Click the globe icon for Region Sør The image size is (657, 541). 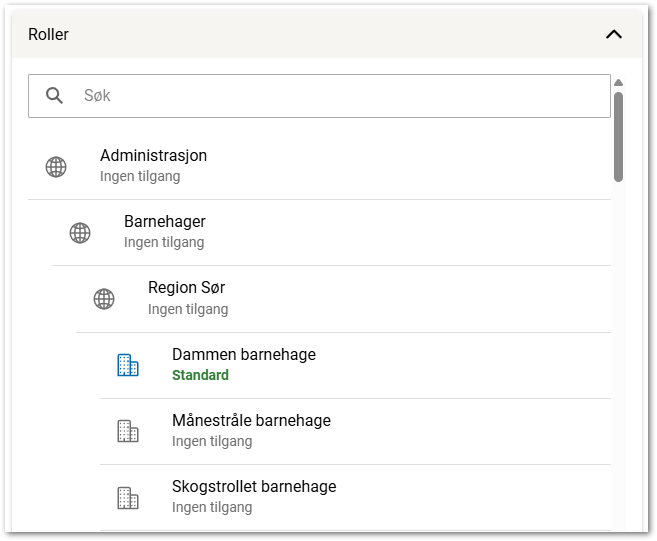[x=104, y=299]
